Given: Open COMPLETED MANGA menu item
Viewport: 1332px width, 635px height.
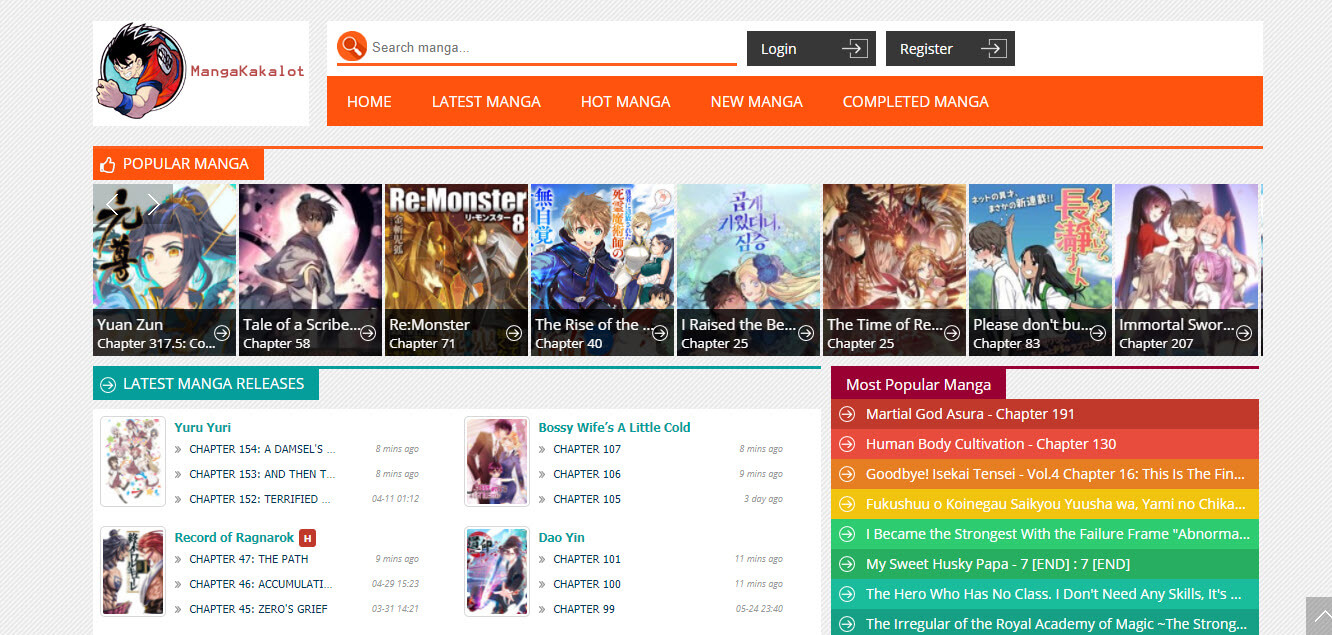Looking at the screenshot, I should click(916, 101).
